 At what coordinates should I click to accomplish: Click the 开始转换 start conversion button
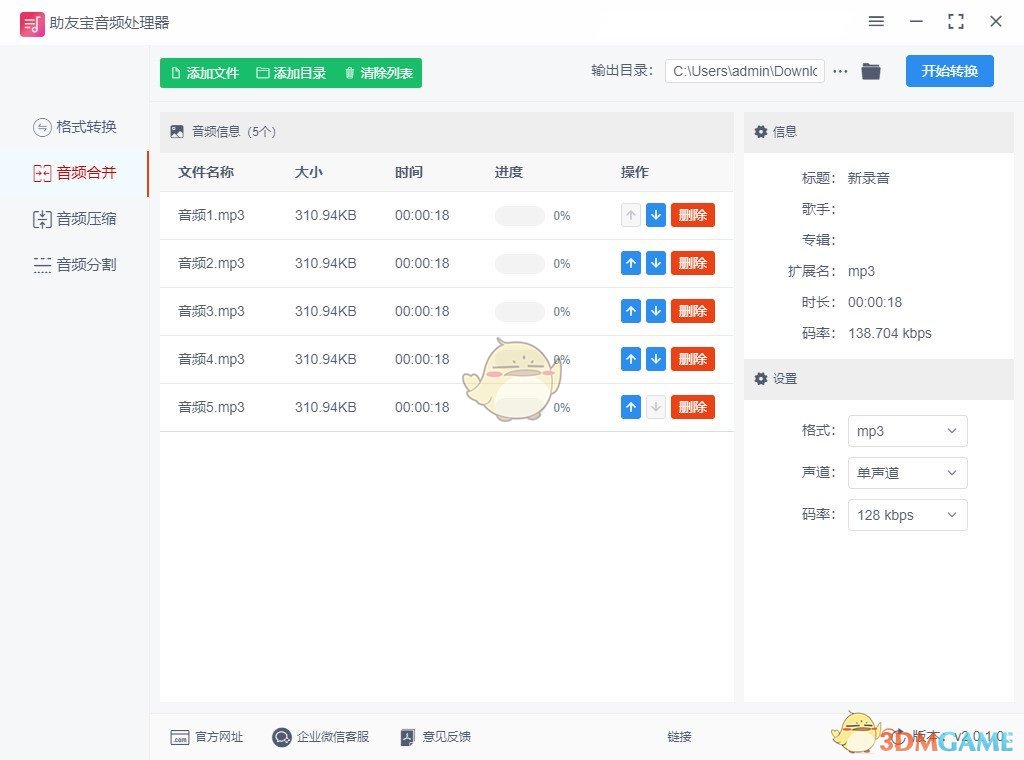coord(948,71)
